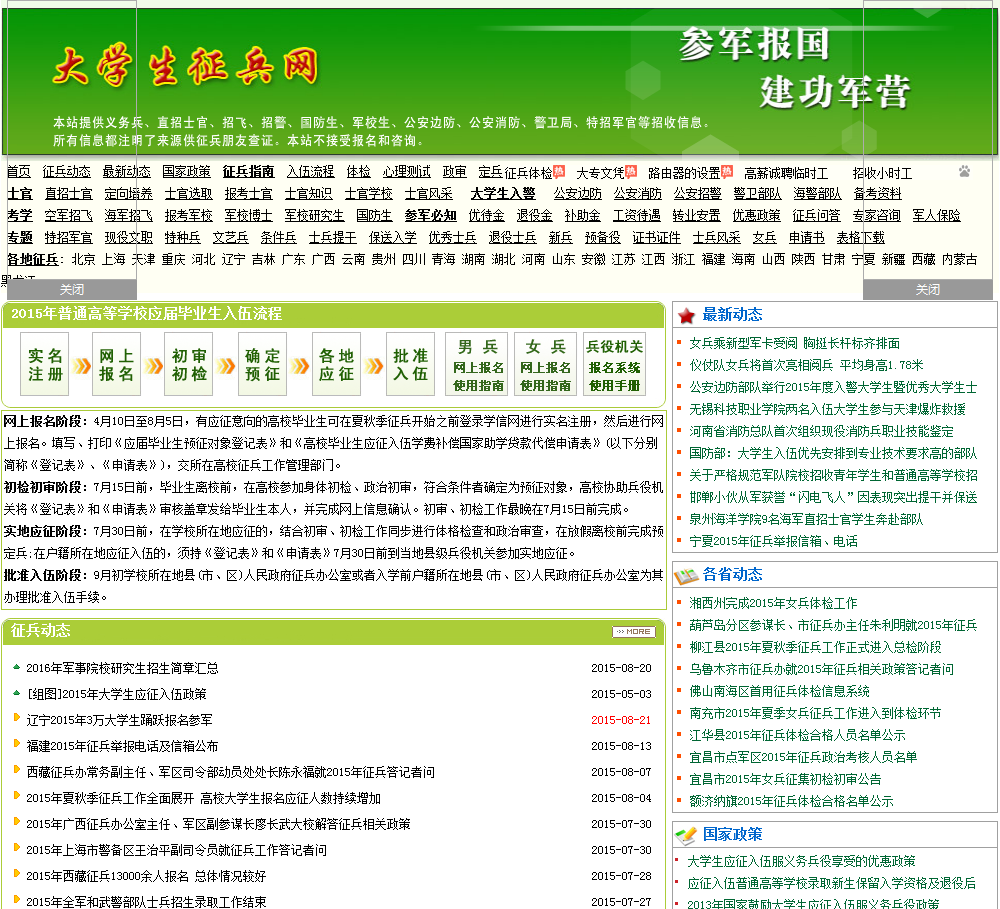Click the 大学生征兵网 banner logo
Image resolution: width=1000 pixels, height=909 pixels.
click(x=186, y=66)
